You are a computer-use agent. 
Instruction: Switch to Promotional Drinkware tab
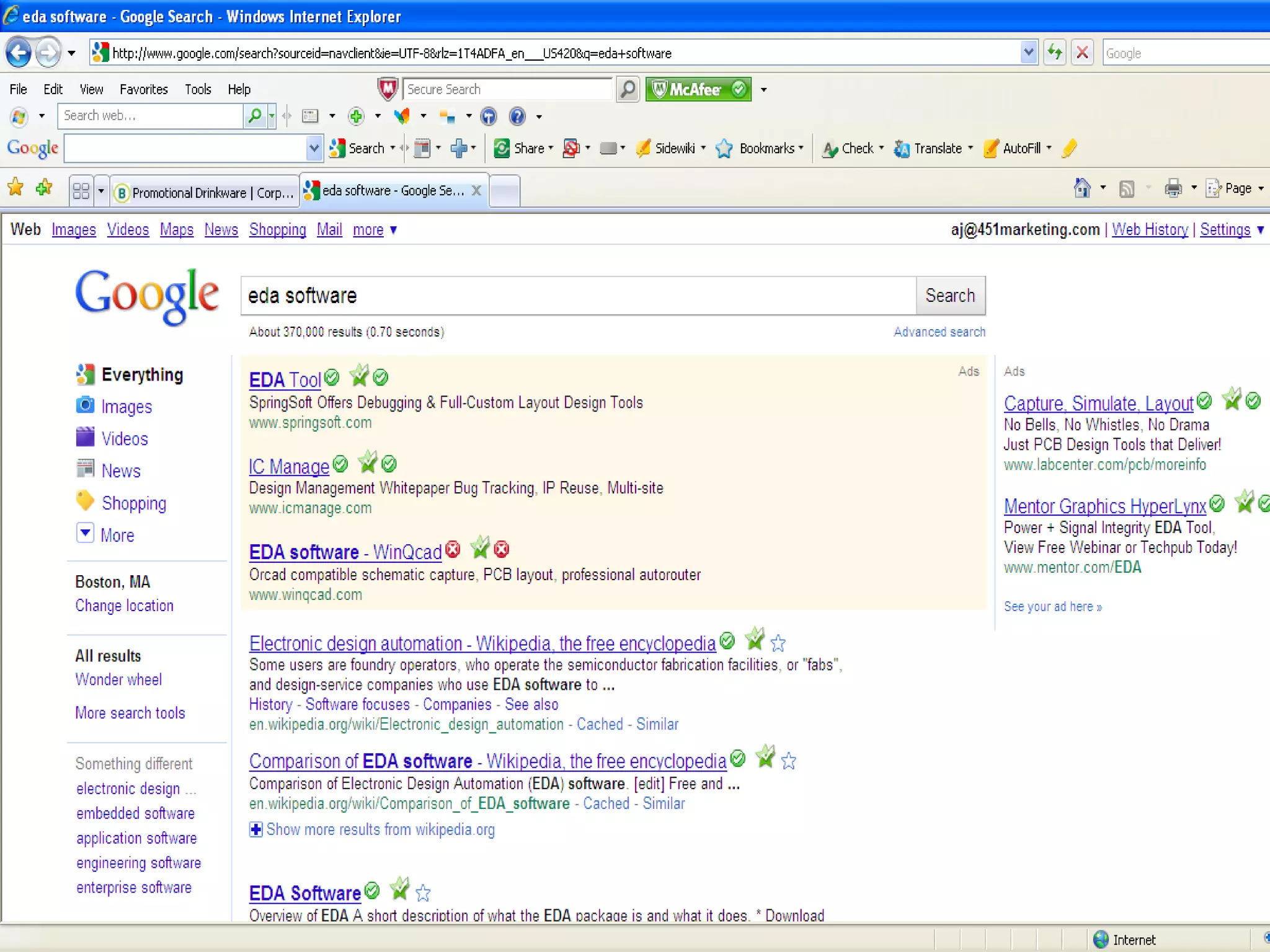coord(205,193)
